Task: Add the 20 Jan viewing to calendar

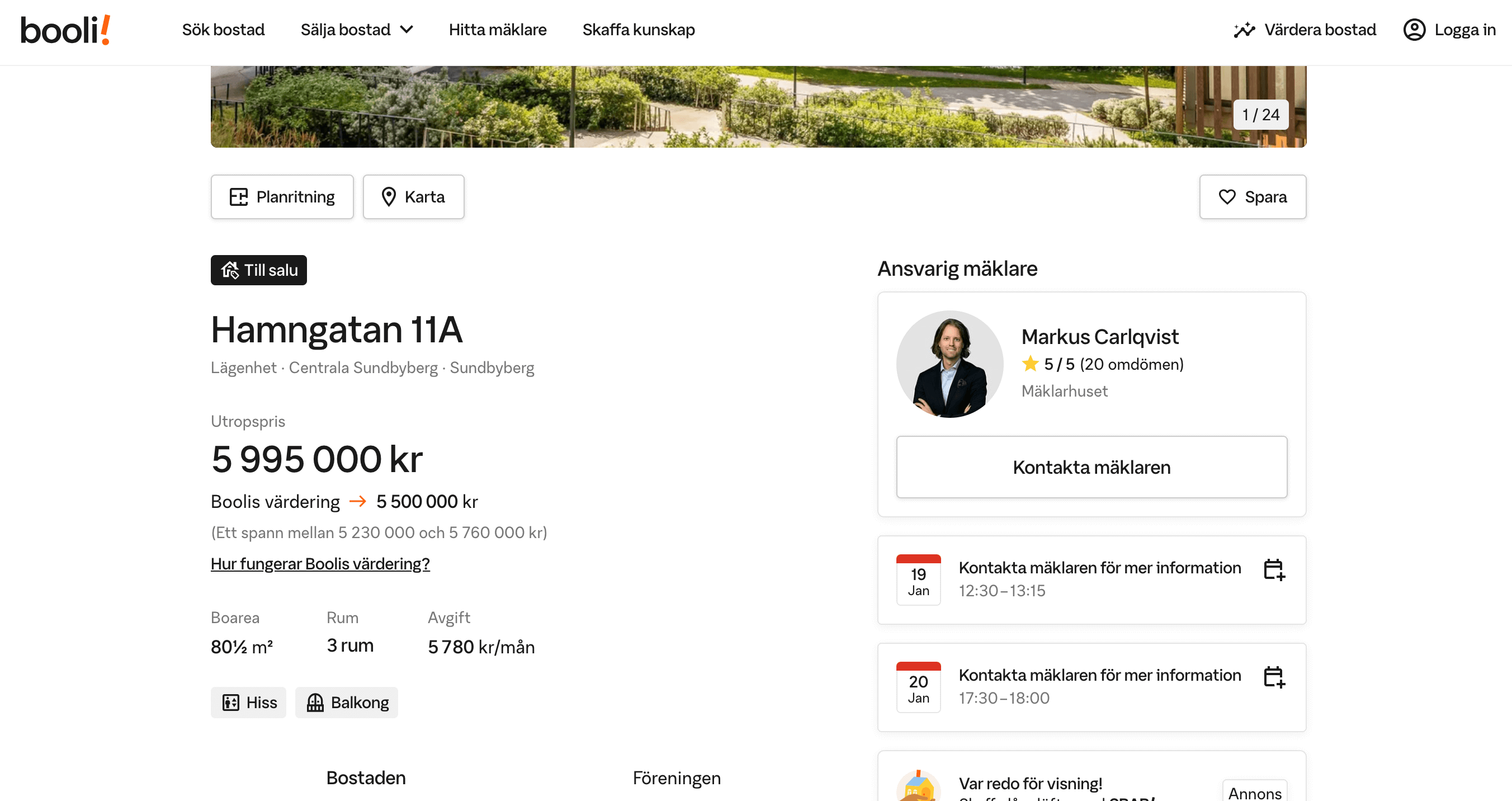Action: tap(1274, 677)
